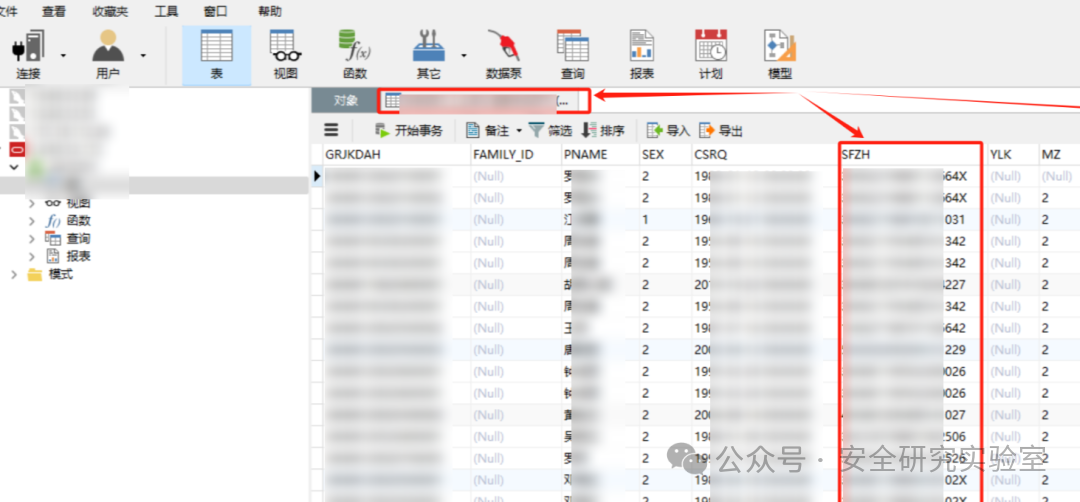The width and height of the screenshot is (1080, 502).
Task: Open the dropdown arrow beside 连接
Action: [x=63, y=55]
